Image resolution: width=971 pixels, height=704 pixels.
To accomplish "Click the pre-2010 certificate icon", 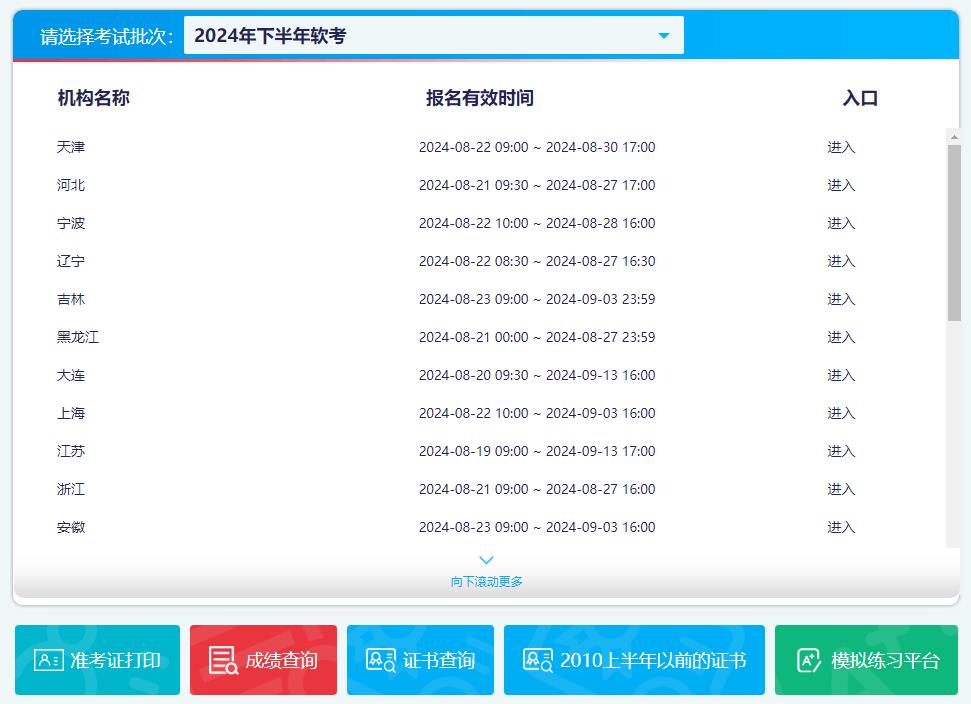I will point(538,660).
